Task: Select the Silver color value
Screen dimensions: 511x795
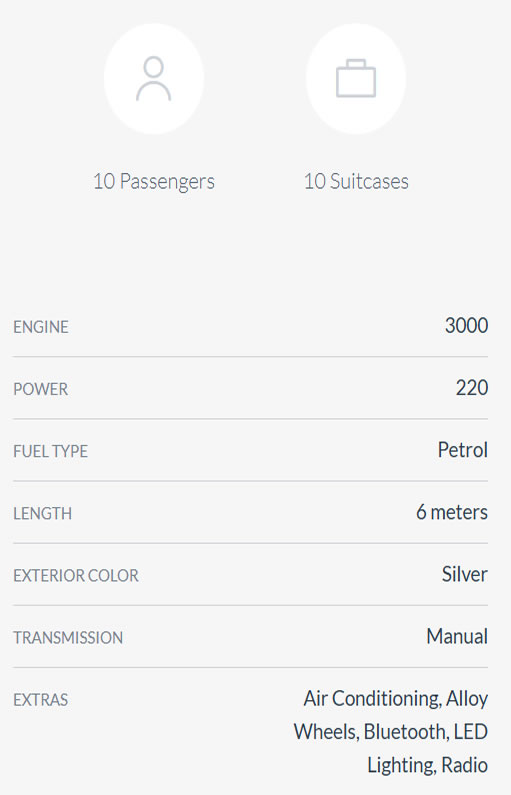Action: coord(464,574)
